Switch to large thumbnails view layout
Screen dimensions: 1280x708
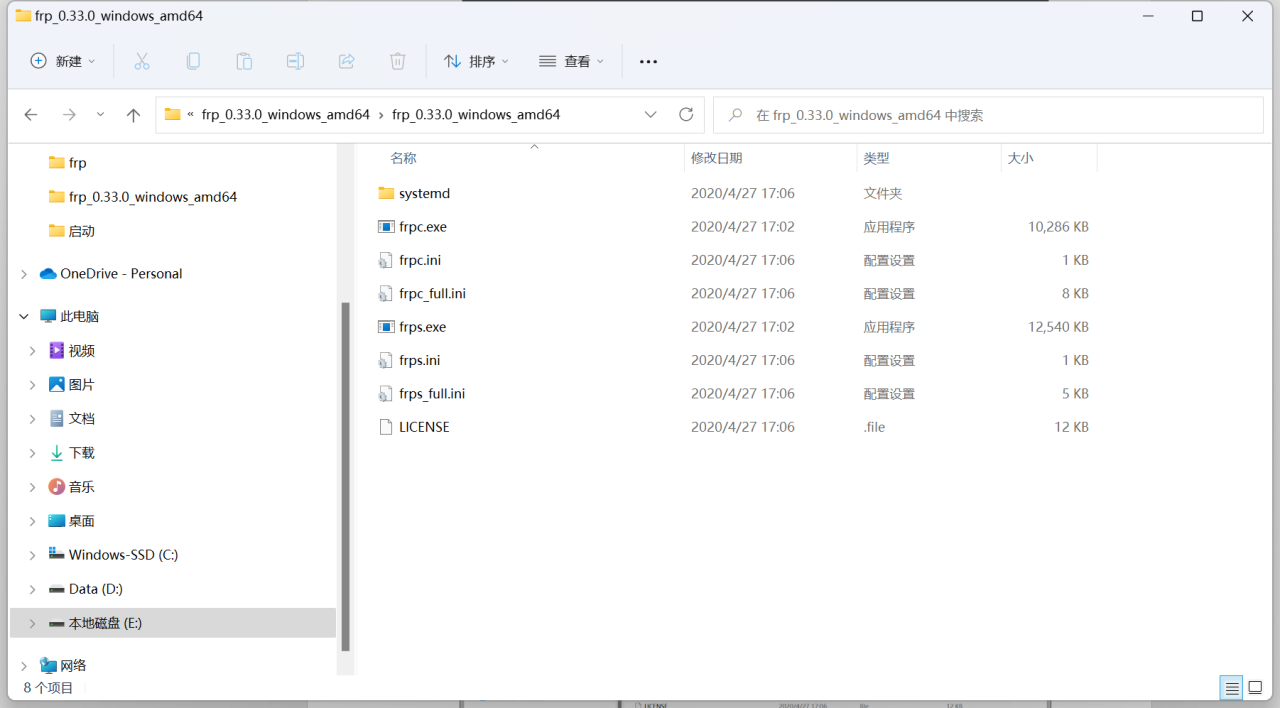coord(1255,688)
